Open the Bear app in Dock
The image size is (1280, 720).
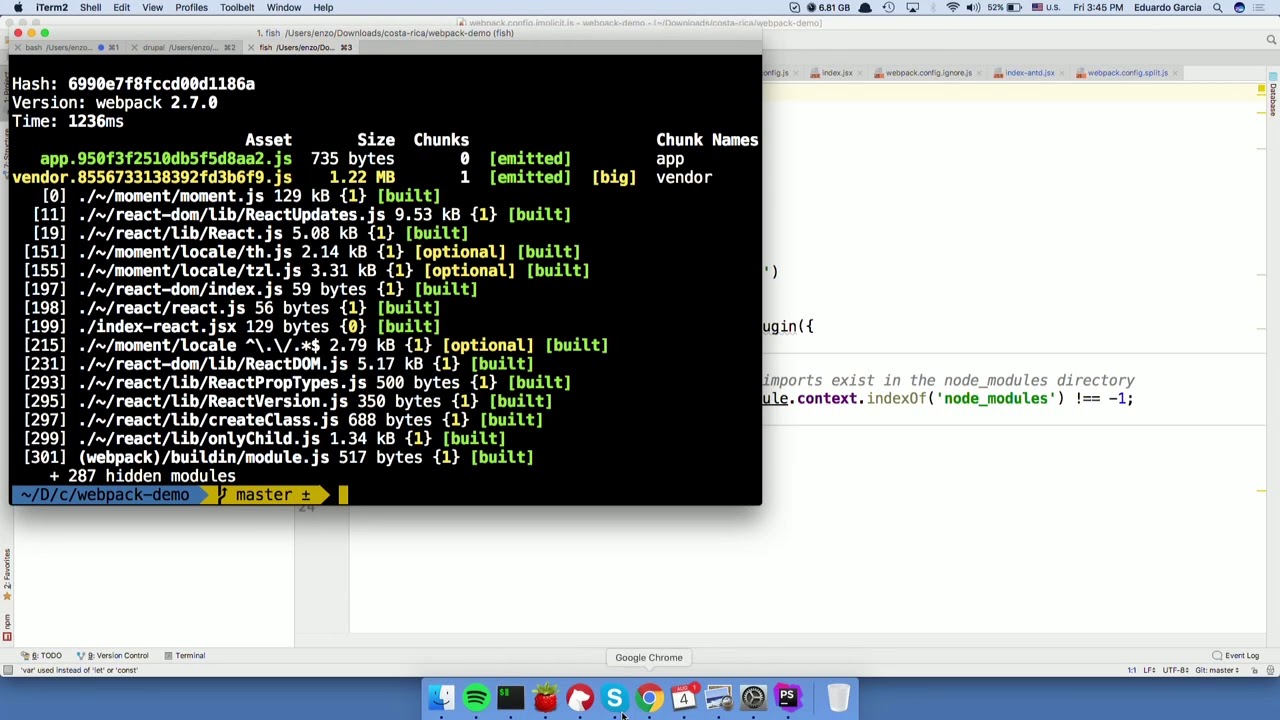(x=580, y=697)
